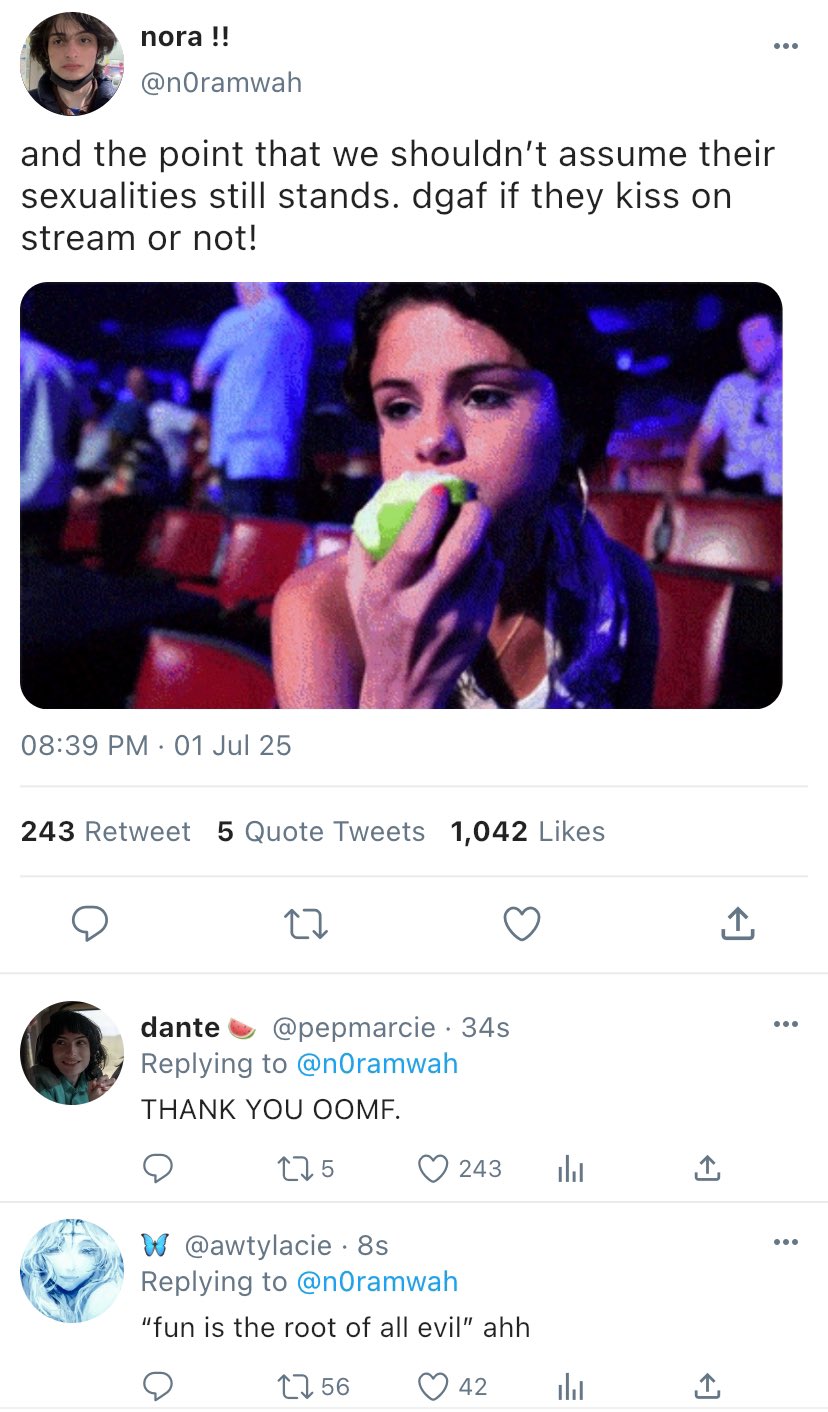Open the 5 Quote Tweets list

click(x=320, y=832)
